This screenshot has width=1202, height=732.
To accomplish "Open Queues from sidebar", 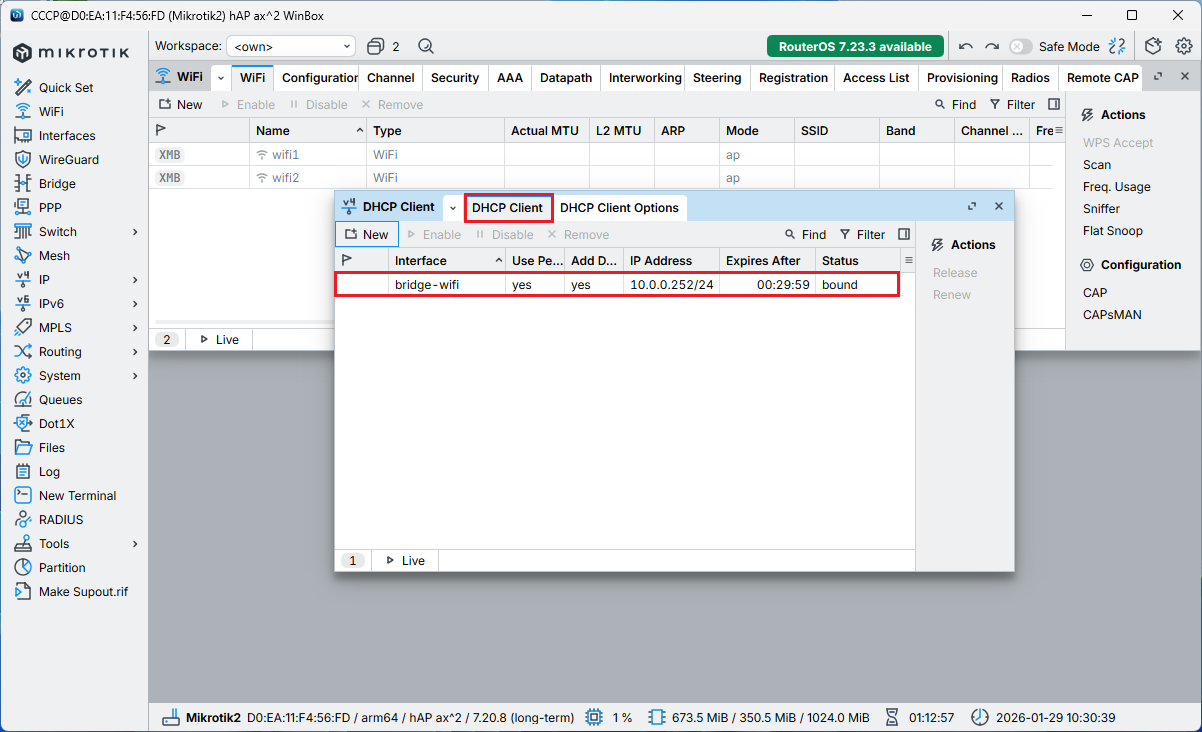I will coord(60,400).
